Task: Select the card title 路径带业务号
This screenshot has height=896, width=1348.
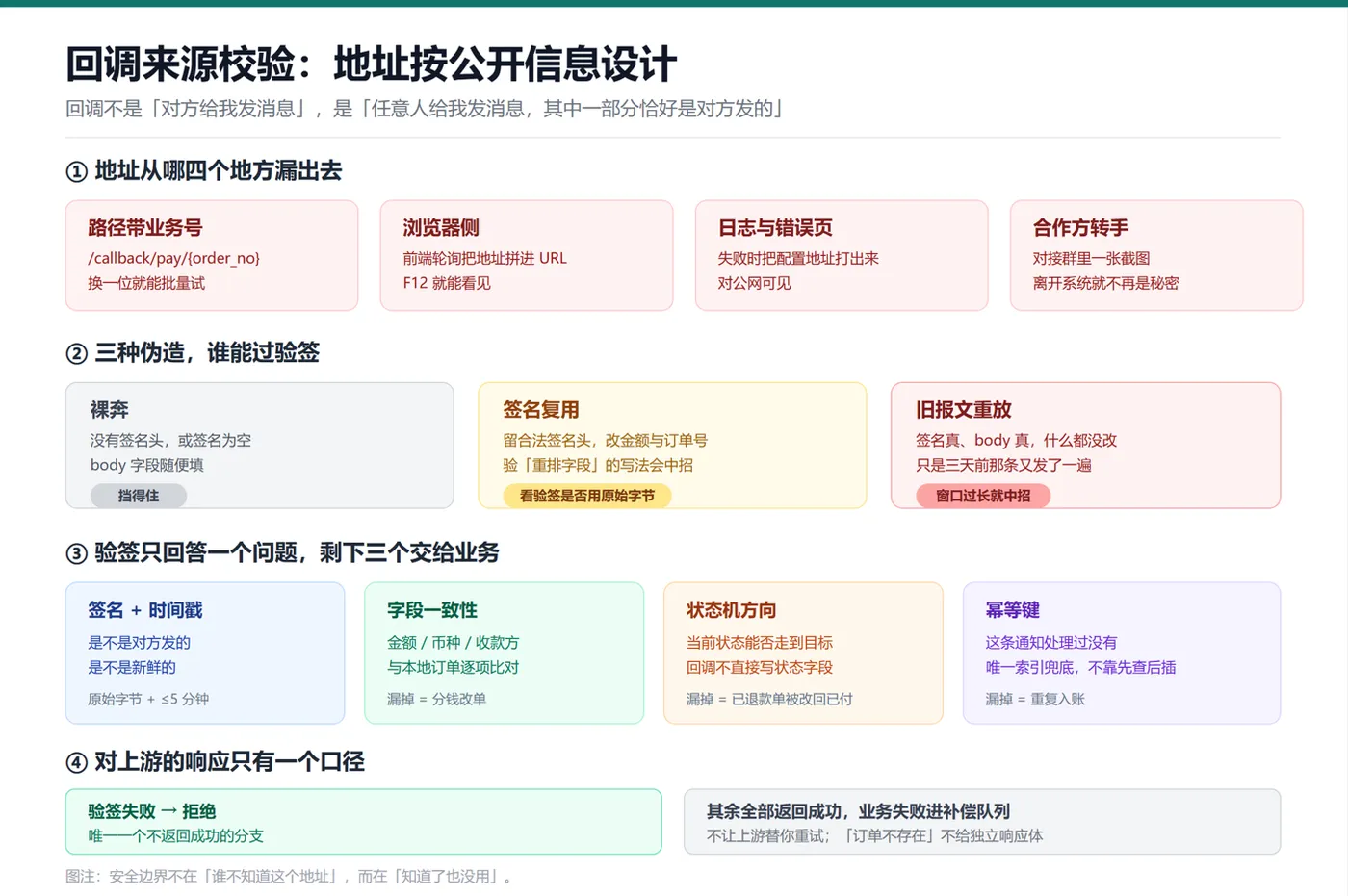Action: point(145,228)
